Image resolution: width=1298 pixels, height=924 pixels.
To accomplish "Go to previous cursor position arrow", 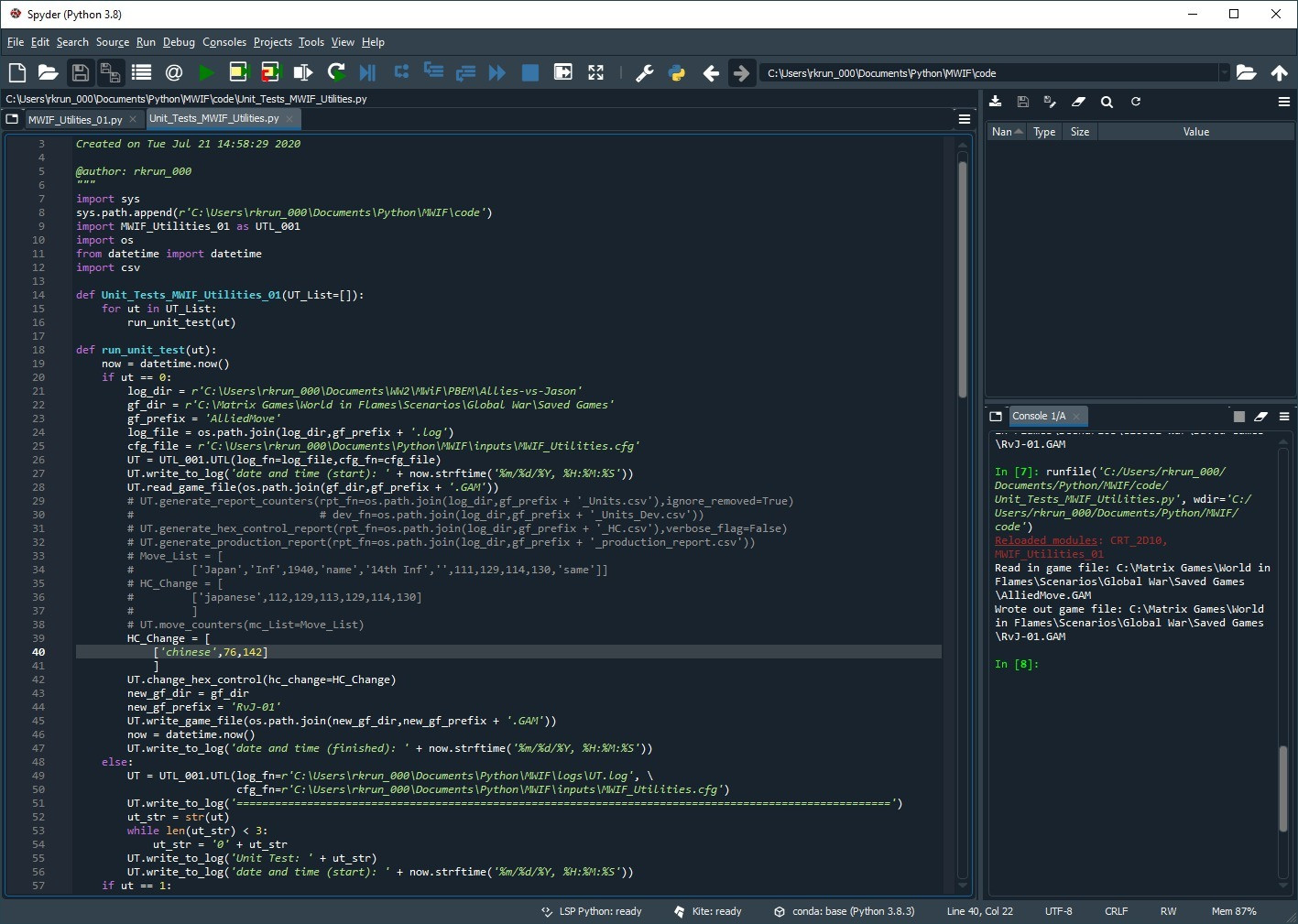I will tap(711, 73).
